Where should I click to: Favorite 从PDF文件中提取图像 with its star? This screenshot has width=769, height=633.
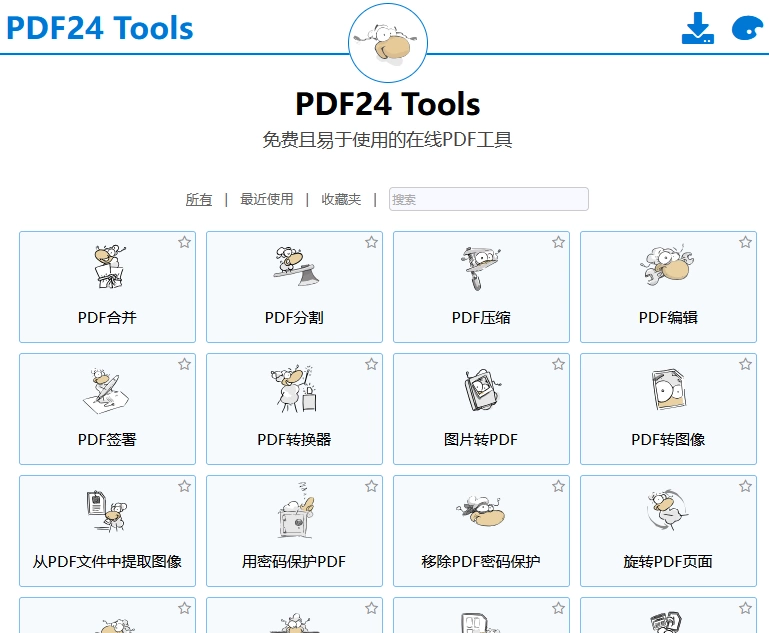click(x=184, y=486)
